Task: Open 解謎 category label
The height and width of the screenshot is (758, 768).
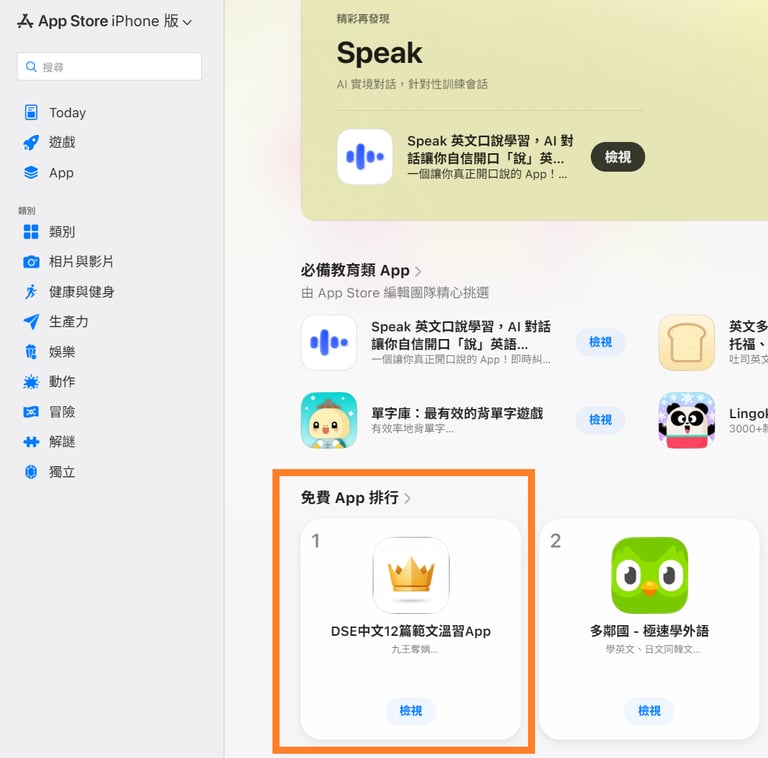Action: point(62,442)
